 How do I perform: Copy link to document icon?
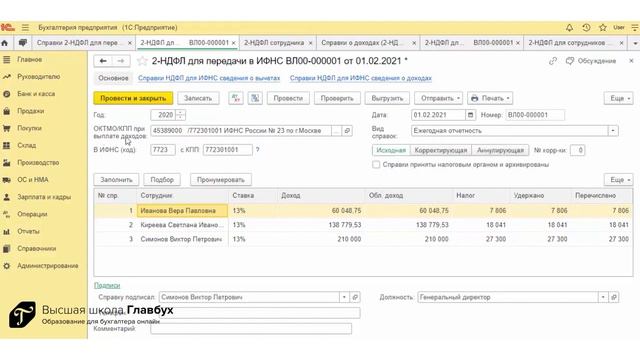pos(553,61)
